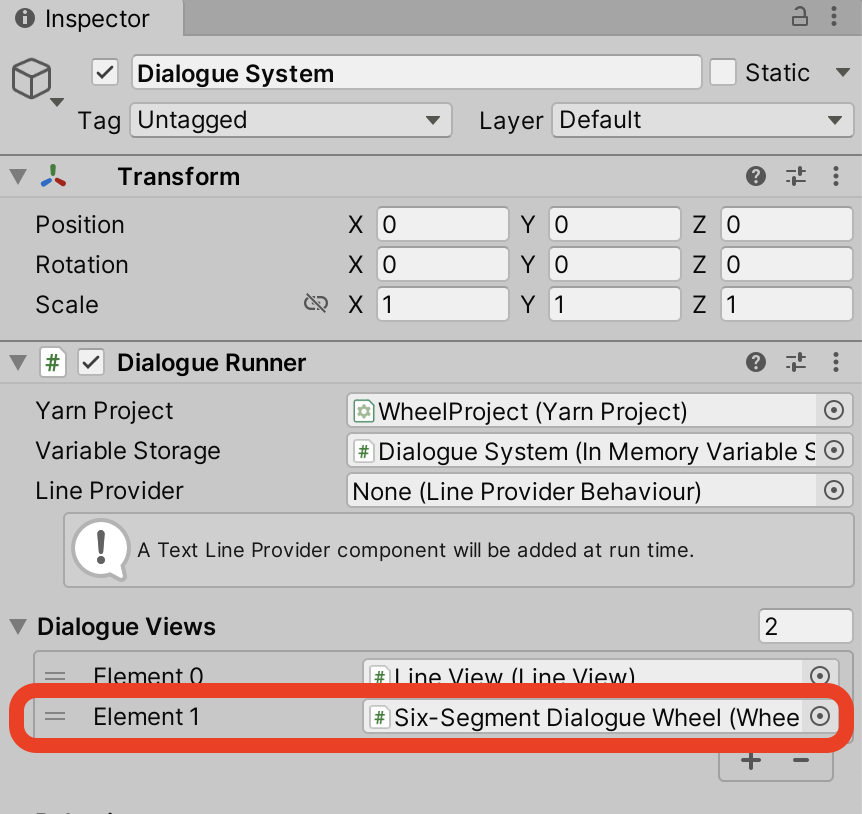Remove the selected Dialogue Views element
The width and height of the screenshot is (862, 814).
coord(800,761)
